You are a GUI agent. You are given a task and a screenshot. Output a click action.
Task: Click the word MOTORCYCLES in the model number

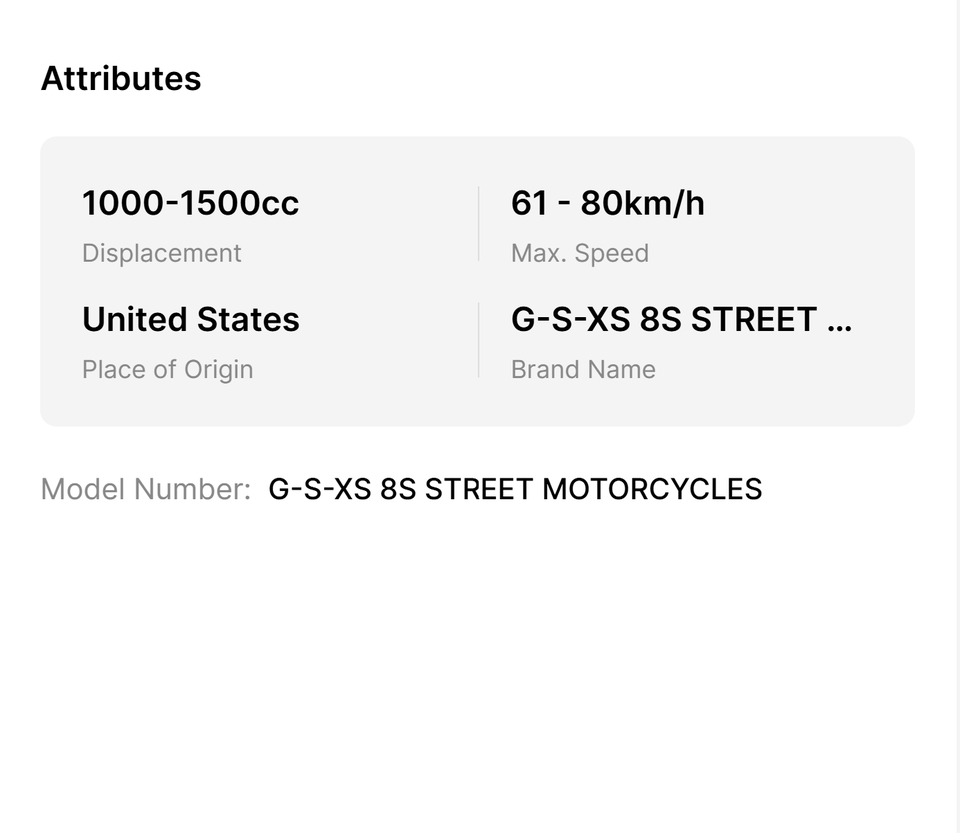pos(652,489)
